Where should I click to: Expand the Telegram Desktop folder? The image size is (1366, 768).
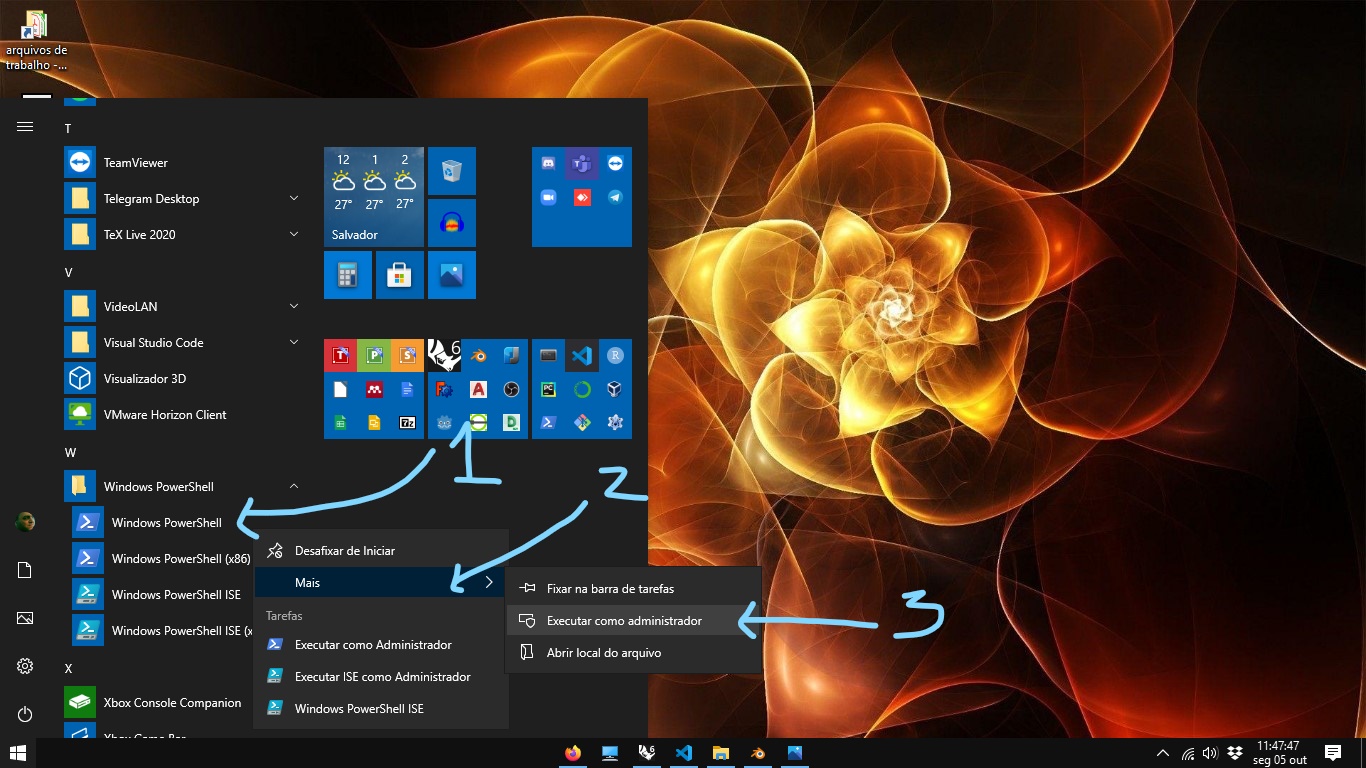(x=294, y=199)
